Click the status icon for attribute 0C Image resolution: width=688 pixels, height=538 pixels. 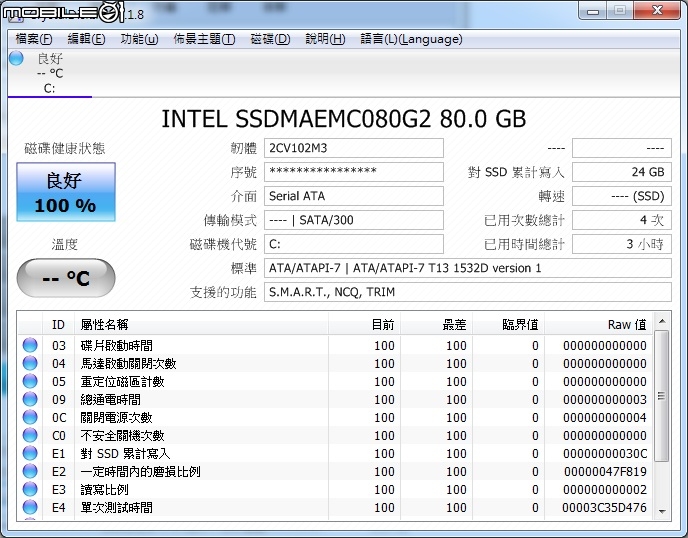click(x=30, y=417)
